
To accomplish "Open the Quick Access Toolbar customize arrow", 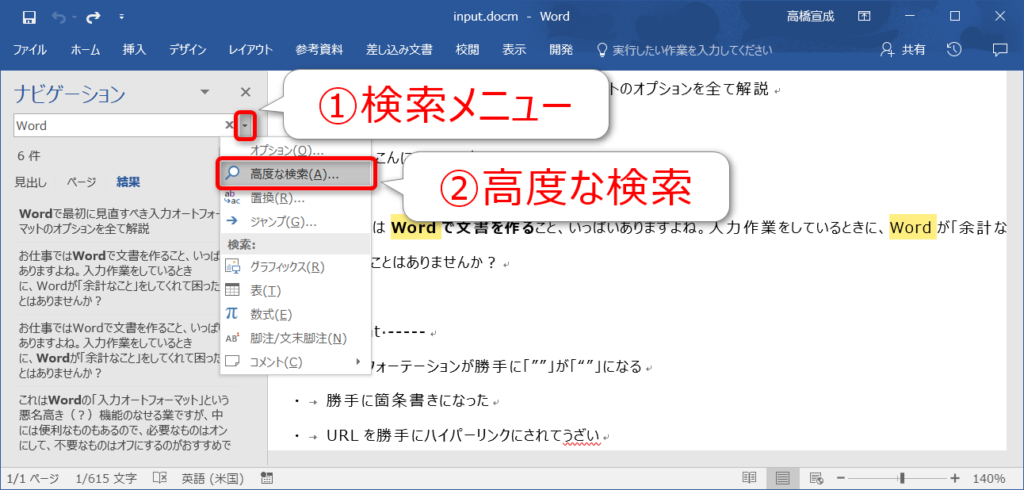I will tap(122, 18).
